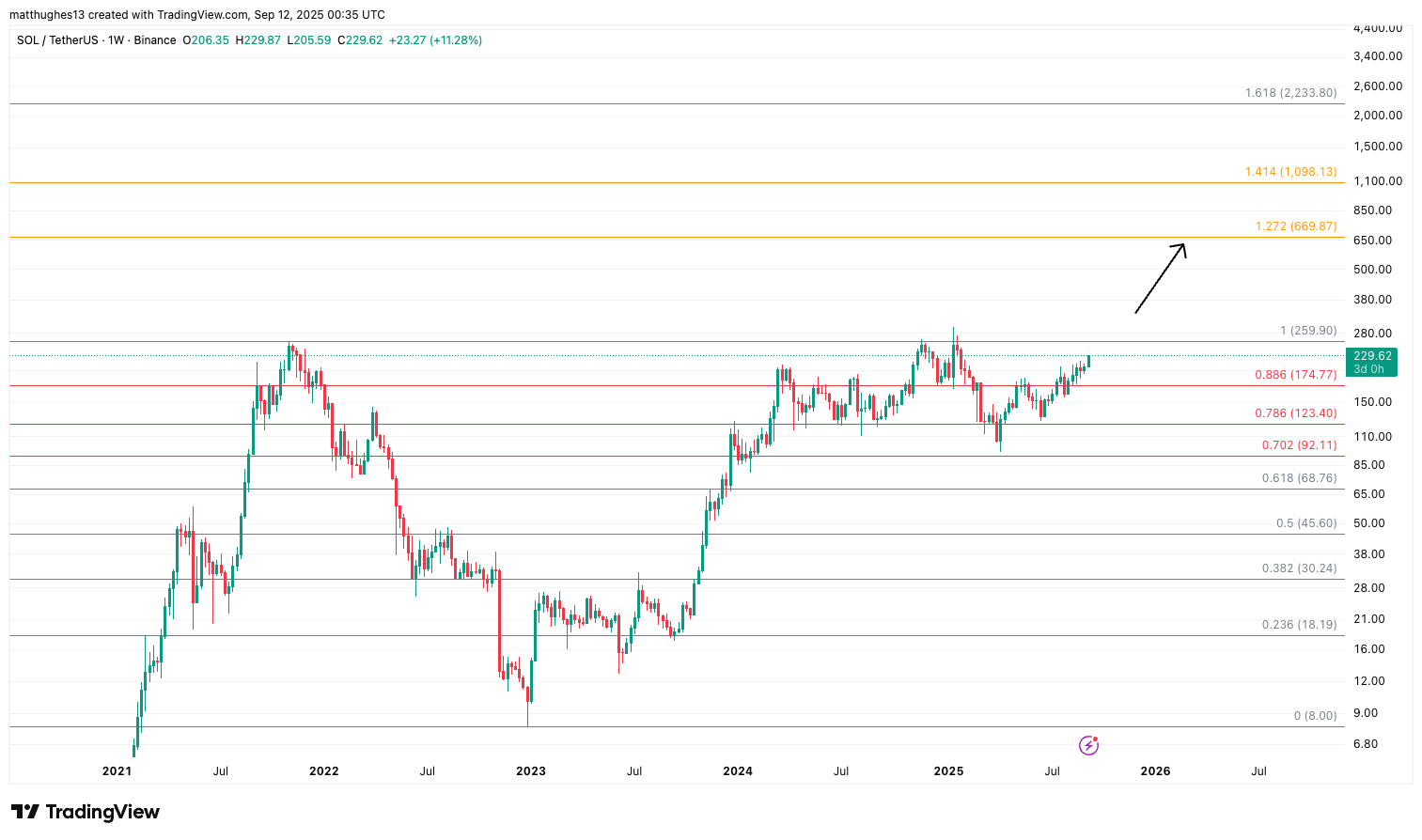Click 1,500.00 on the price axis
The image size is (1422, 840).
pos(1378,147)
